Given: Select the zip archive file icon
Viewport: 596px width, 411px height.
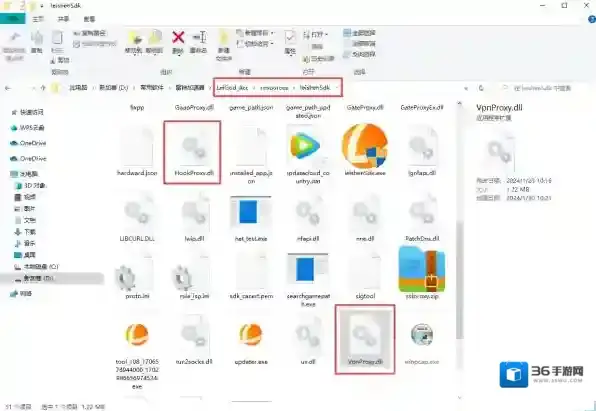Looking at the screenshot, I should [x=422, y=268].
